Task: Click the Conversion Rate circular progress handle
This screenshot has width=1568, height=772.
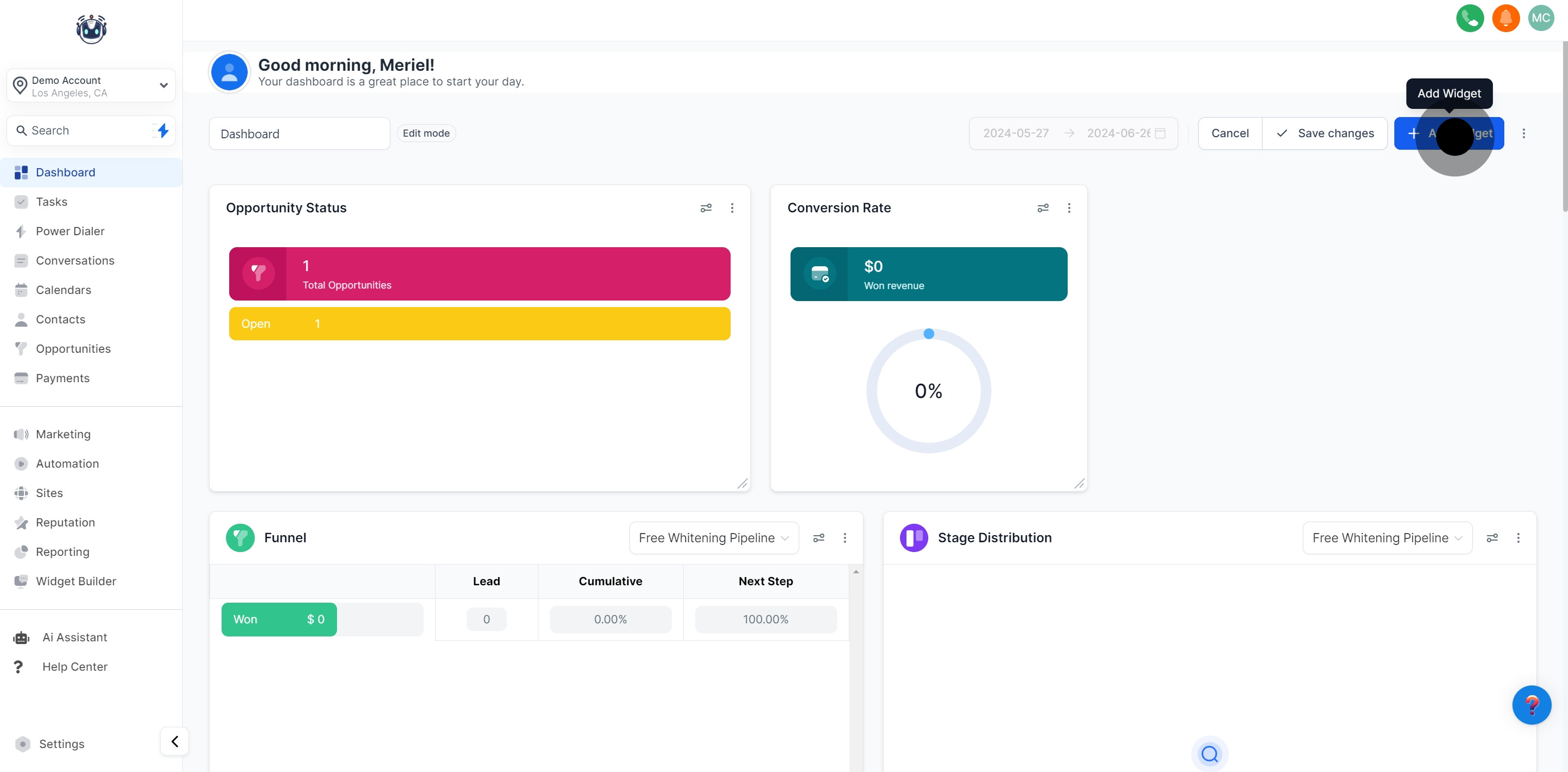Action: [x=928, y=334]
